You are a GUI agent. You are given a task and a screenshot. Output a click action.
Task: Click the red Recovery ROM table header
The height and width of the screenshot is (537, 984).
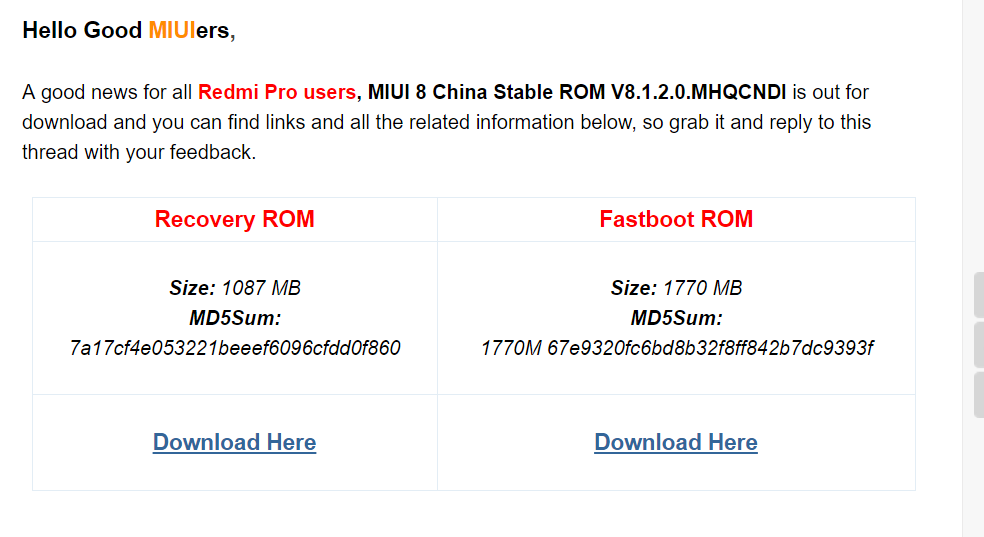[x=234, y=219]
